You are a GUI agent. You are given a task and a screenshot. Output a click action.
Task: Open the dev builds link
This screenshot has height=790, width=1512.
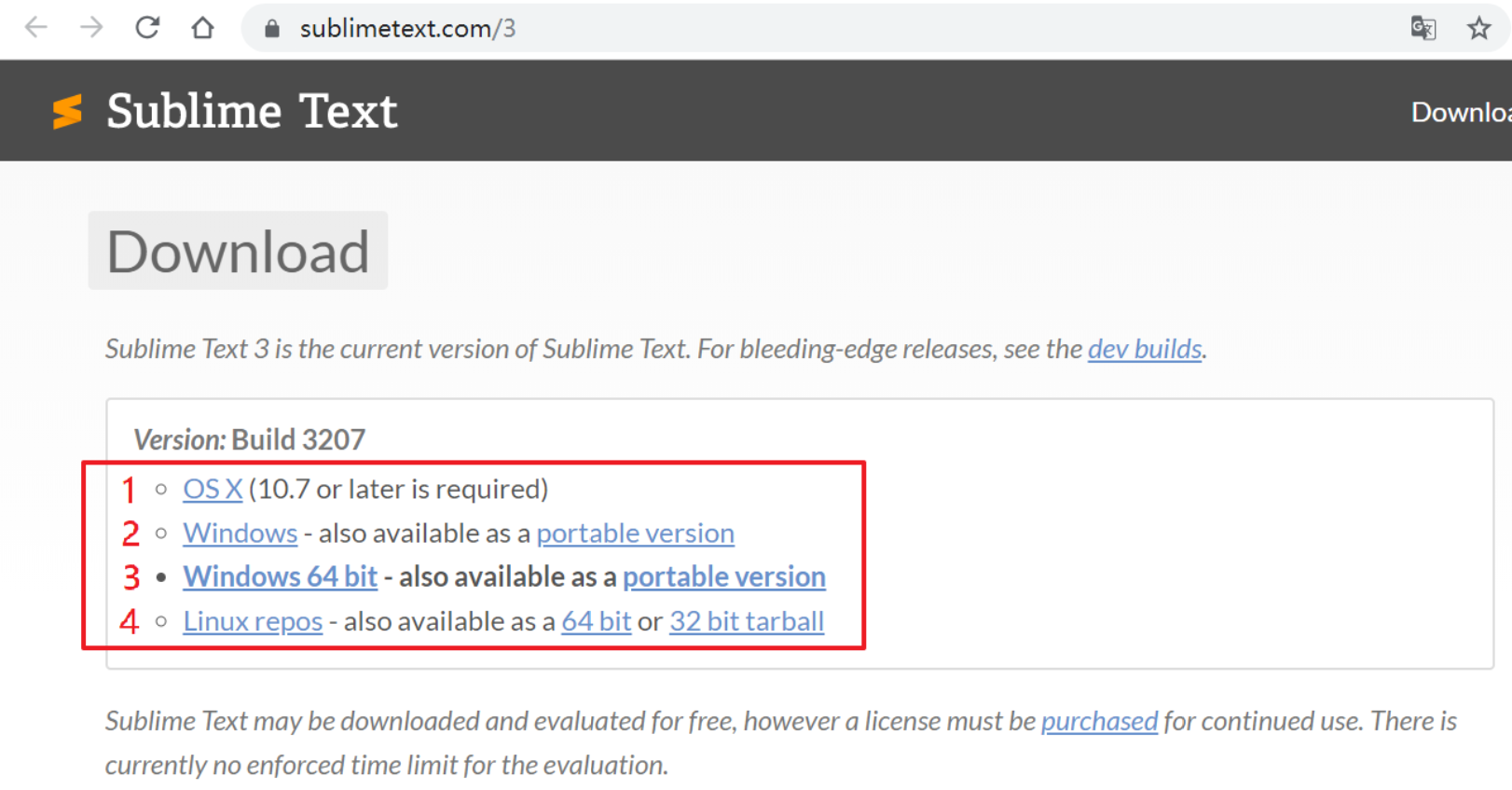(1144, 349)
